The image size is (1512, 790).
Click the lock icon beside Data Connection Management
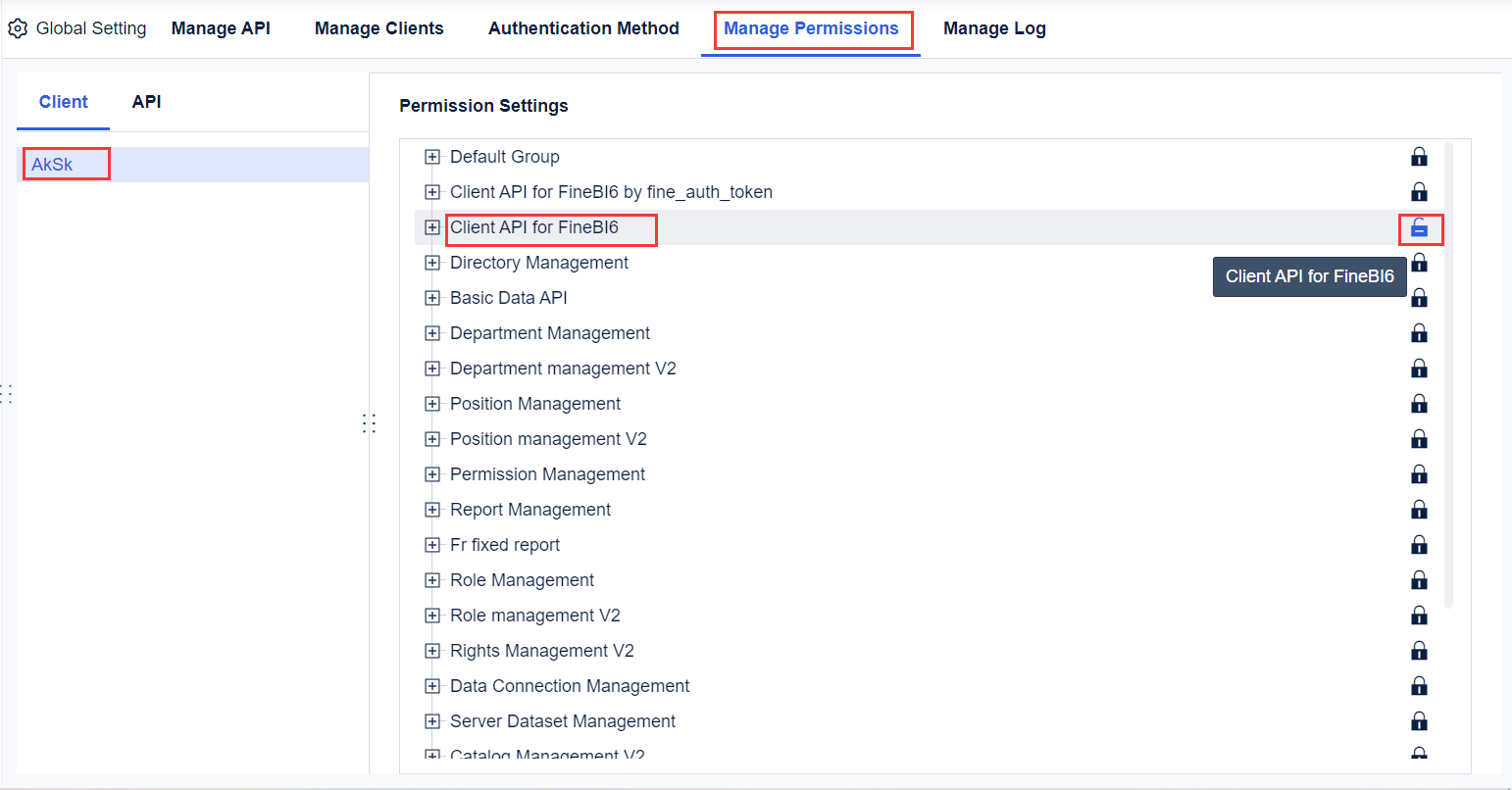1420,686
